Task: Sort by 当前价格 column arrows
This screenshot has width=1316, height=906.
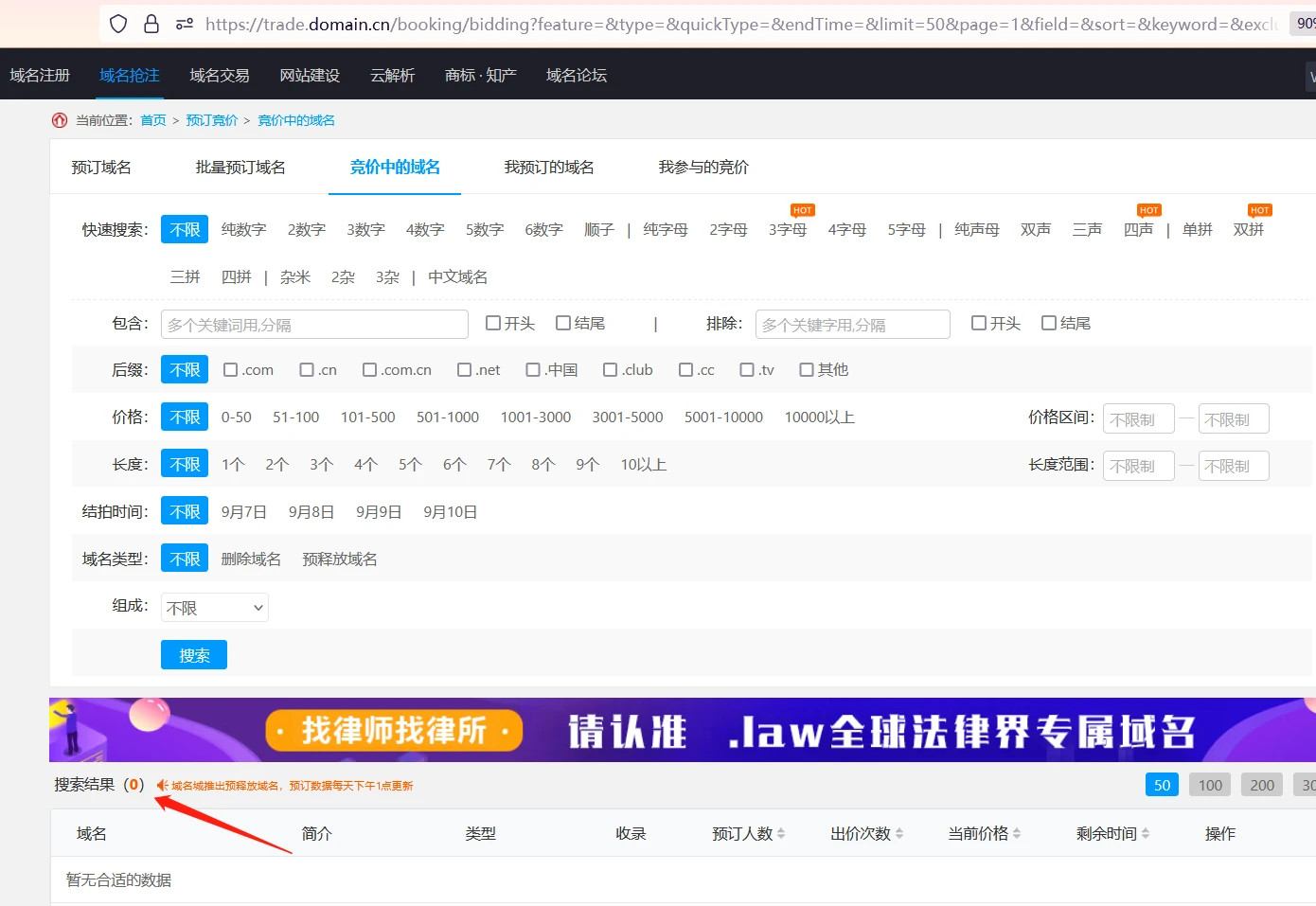Action: [1017, 834]
